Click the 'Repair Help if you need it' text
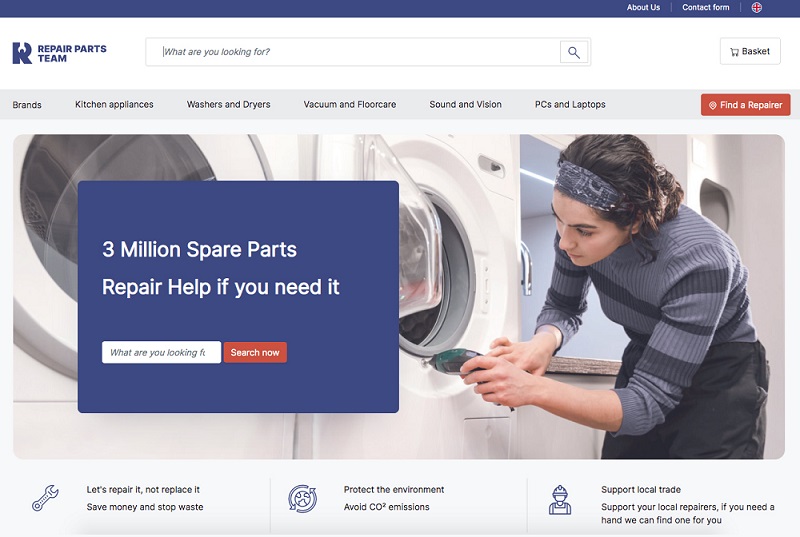This screenshot has width=800, height=537. (220, 287)
